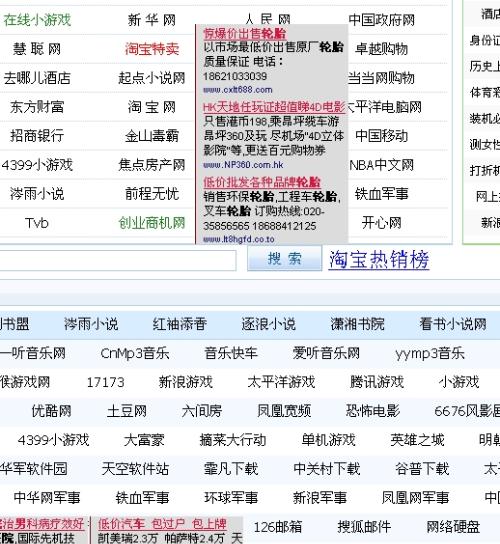The height and width of the screenshot is (544, 500).
Task: Open 新华网 link
Action: pos(152,20)
